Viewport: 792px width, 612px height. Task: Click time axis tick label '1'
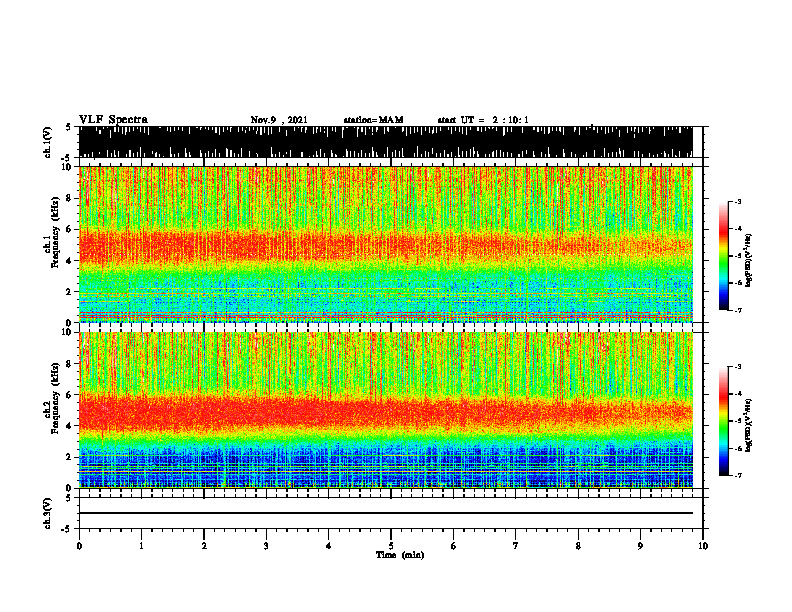[x=141, y=546]
